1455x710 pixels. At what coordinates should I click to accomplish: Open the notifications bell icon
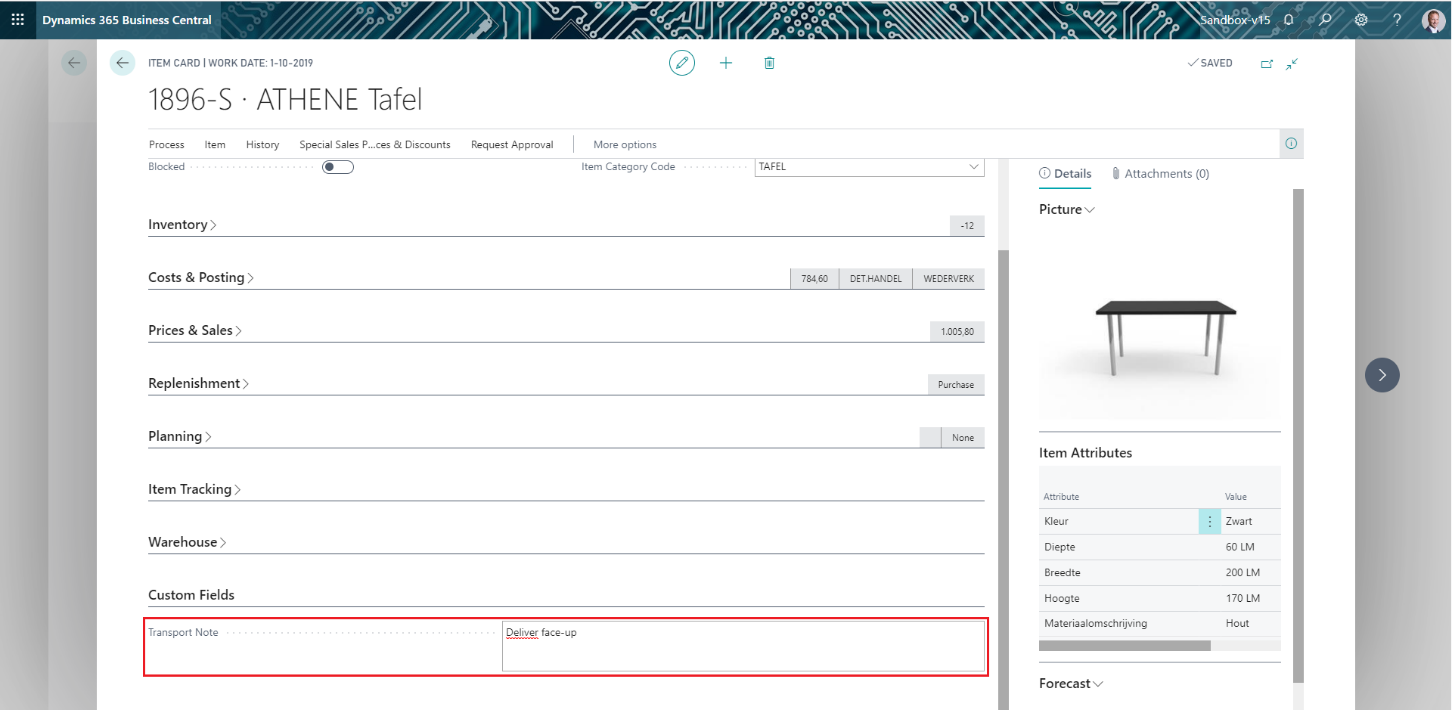coord(1289,19)
